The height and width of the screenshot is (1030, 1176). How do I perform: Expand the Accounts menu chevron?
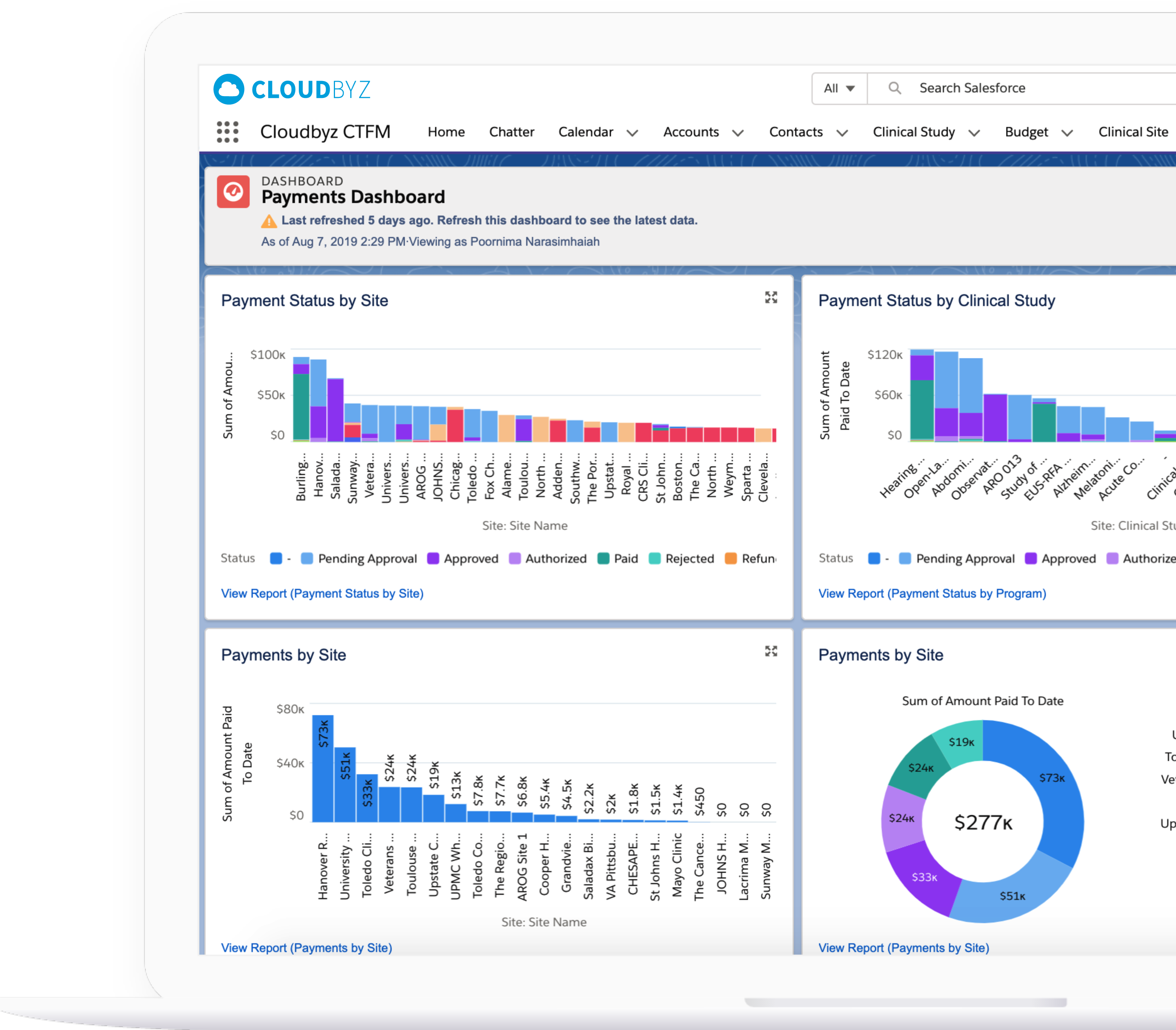[x=738, y=133]
